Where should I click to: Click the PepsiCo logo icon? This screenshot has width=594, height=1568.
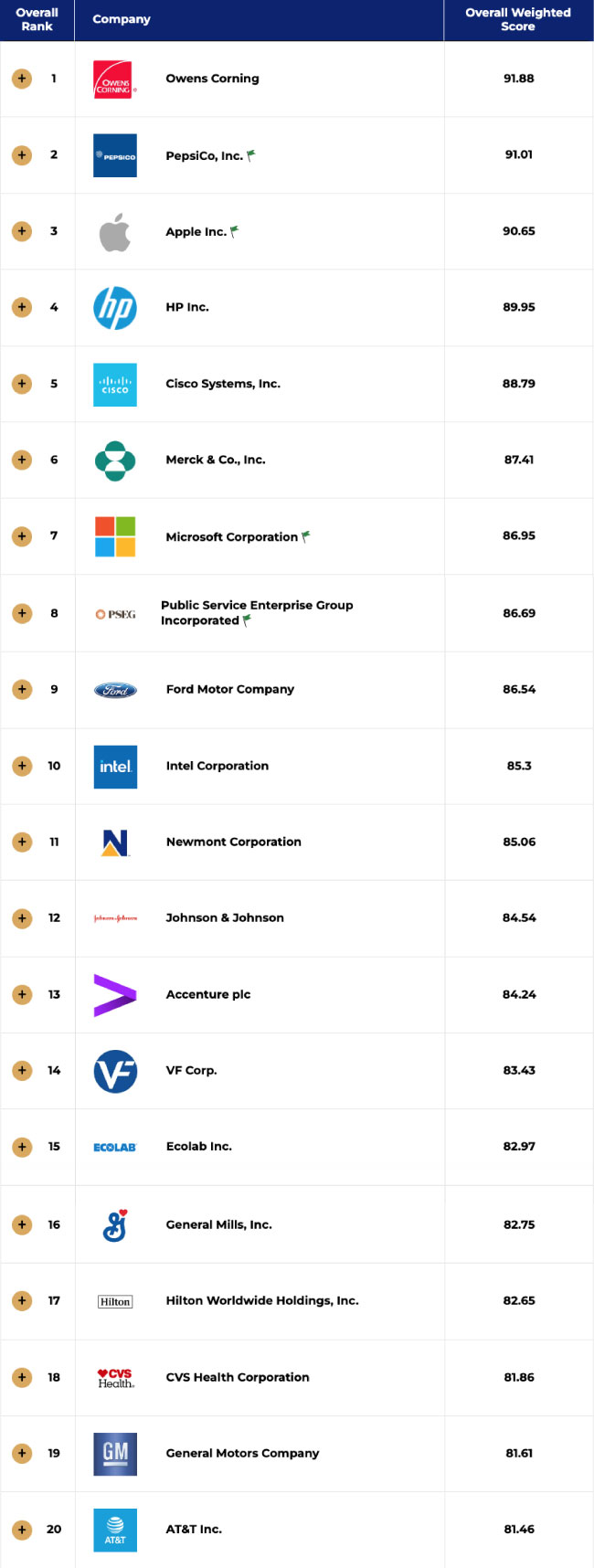(x=115, y=156)
